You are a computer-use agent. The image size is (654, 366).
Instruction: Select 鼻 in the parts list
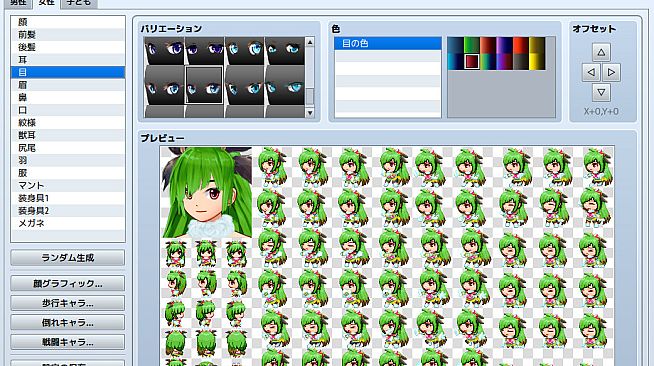coord(68,97)
